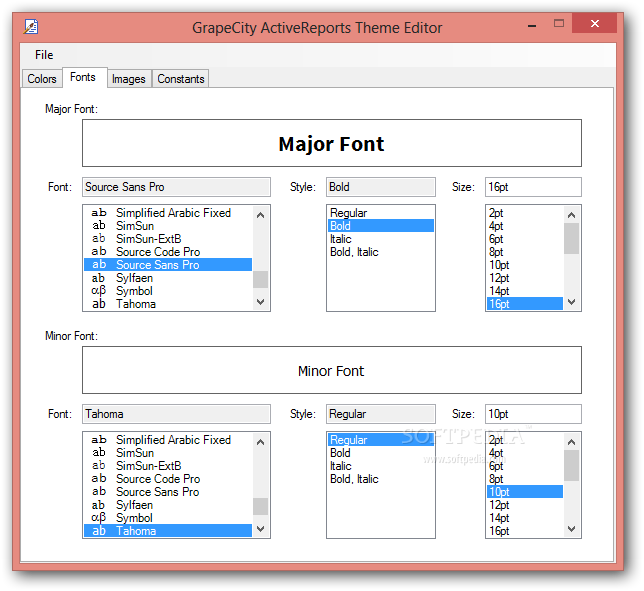The height and width of the screenshot is (591, 644).
Task: Choose SimSun in the Minor Font list
Action: [168, 453]
